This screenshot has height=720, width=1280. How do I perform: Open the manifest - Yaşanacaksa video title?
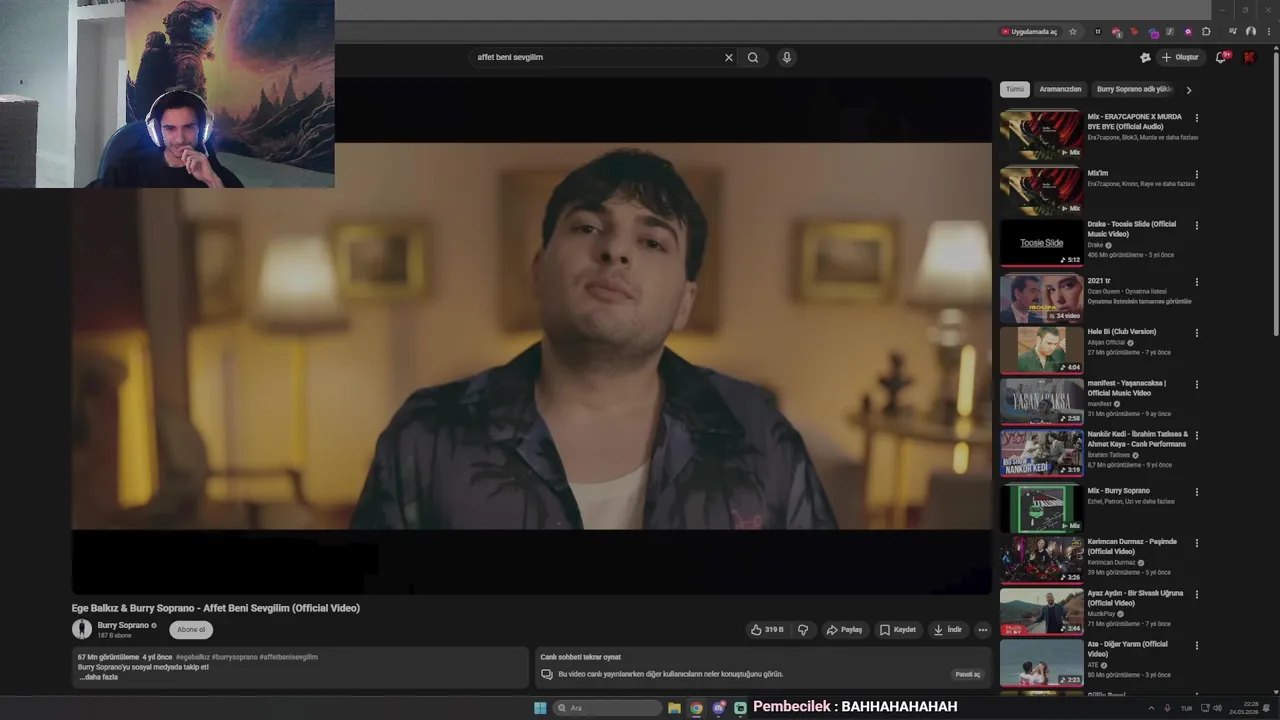(x=1126, y=388)
